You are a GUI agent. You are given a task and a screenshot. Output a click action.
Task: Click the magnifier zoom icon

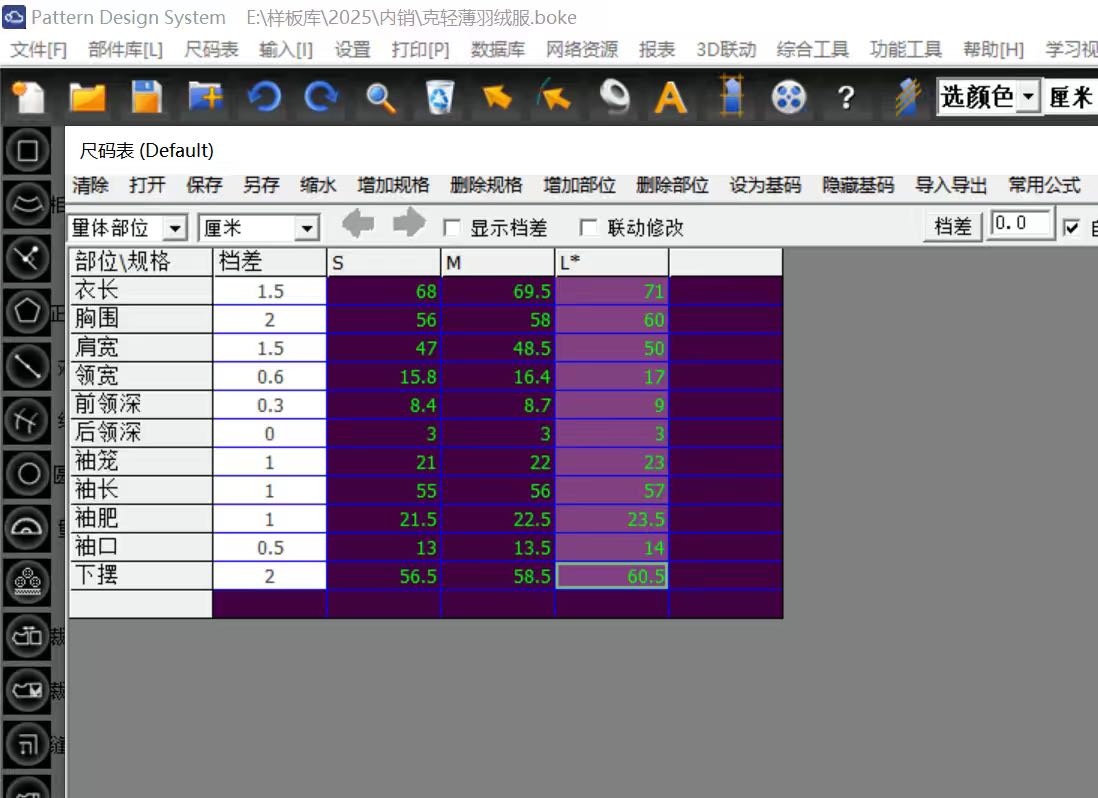click(380, 97)
